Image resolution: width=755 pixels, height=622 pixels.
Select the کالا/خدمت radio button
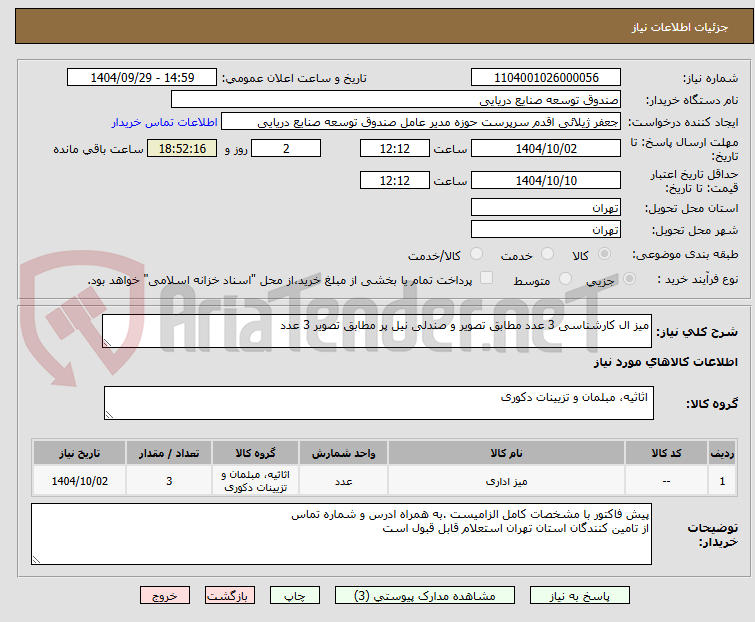476,254
